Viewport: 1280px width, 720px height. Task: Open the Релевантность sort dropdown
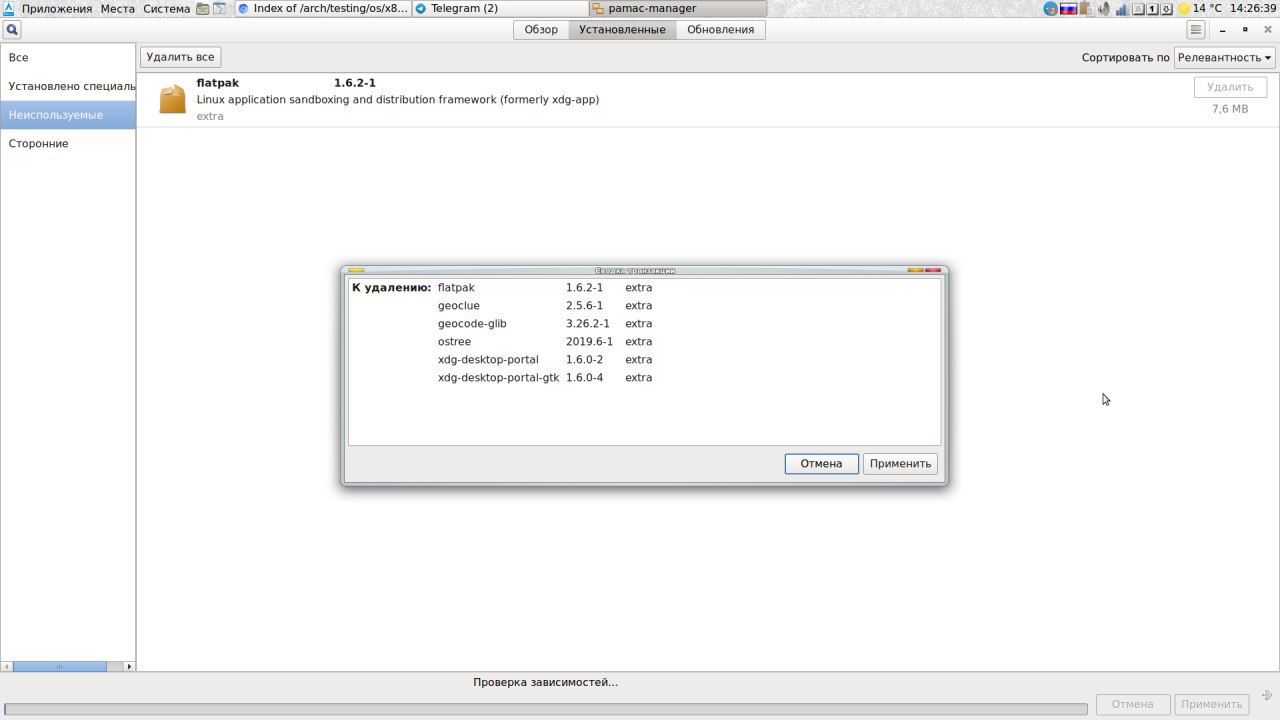pos(1224,57)
